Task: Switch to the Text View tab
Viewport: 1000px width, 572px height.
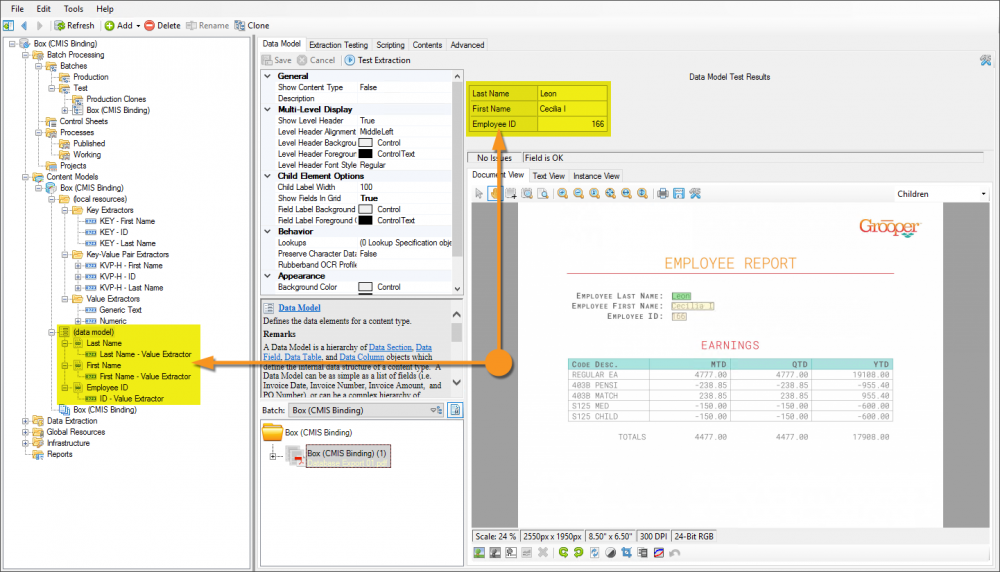Action: [548, 176]
